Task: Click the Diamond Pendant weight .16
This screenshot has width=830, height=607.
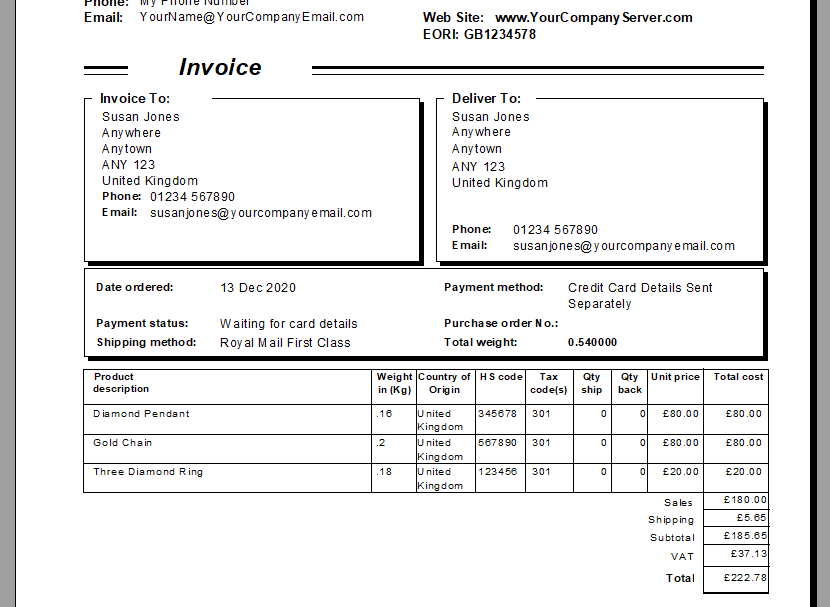Action: (384, 414)
